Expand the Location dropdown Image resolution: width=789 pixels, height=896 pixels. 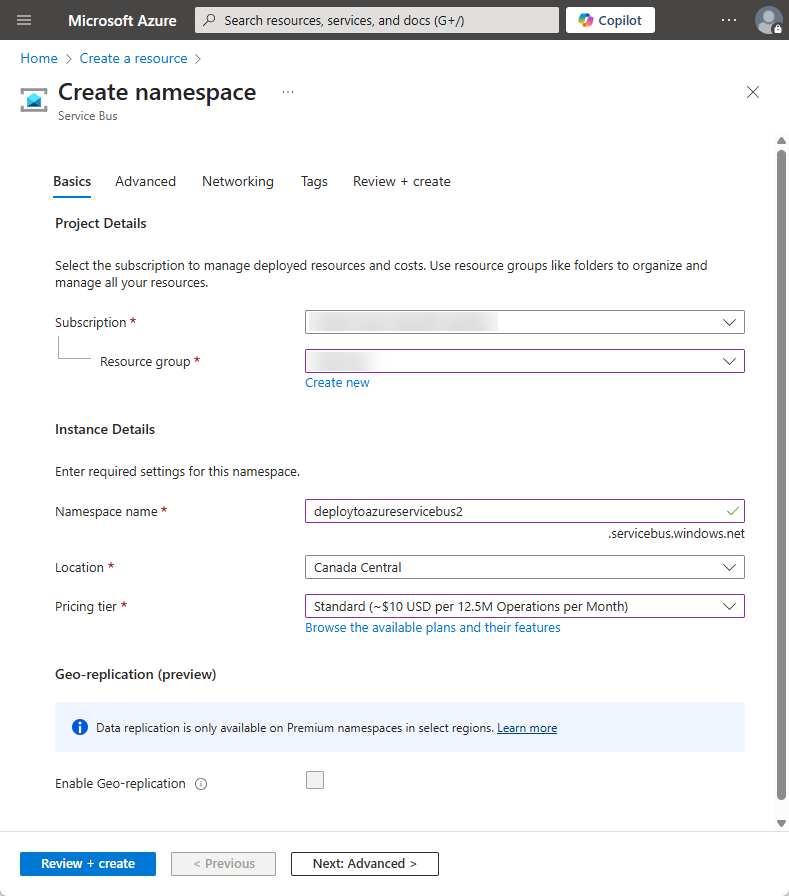coord(524,567)
